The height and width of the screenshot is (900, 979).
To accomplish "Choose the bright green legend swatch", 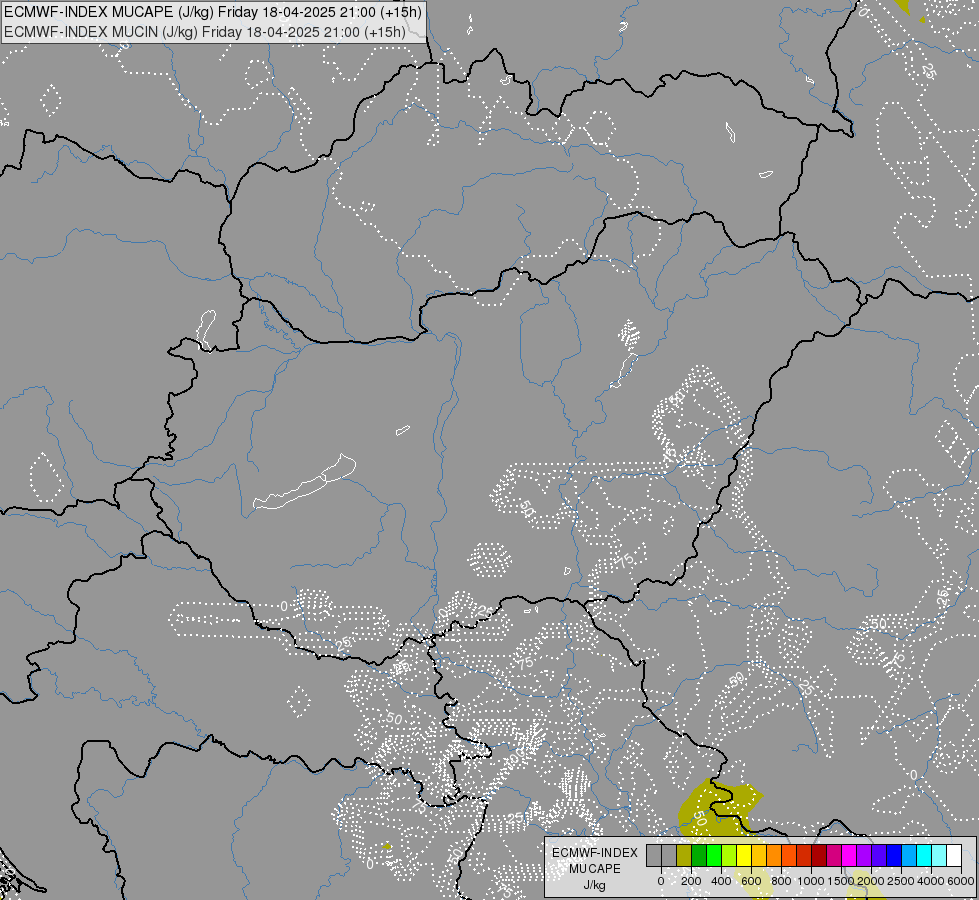I will pyautogui.click(x=714, y=855).
